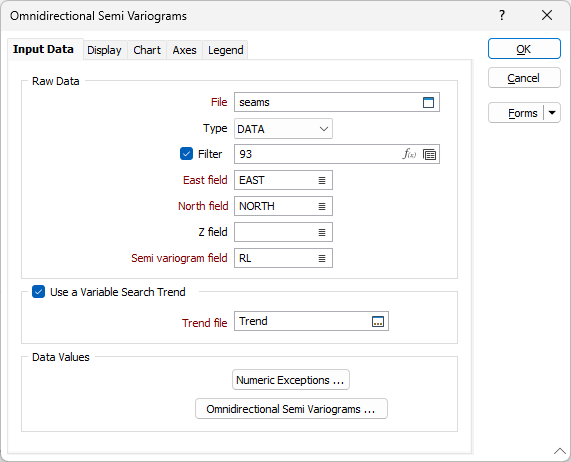The width and height of the screenshot is (571, 462).
Task: Expand the Type DATA dropdown
Action: click(283, 129)
